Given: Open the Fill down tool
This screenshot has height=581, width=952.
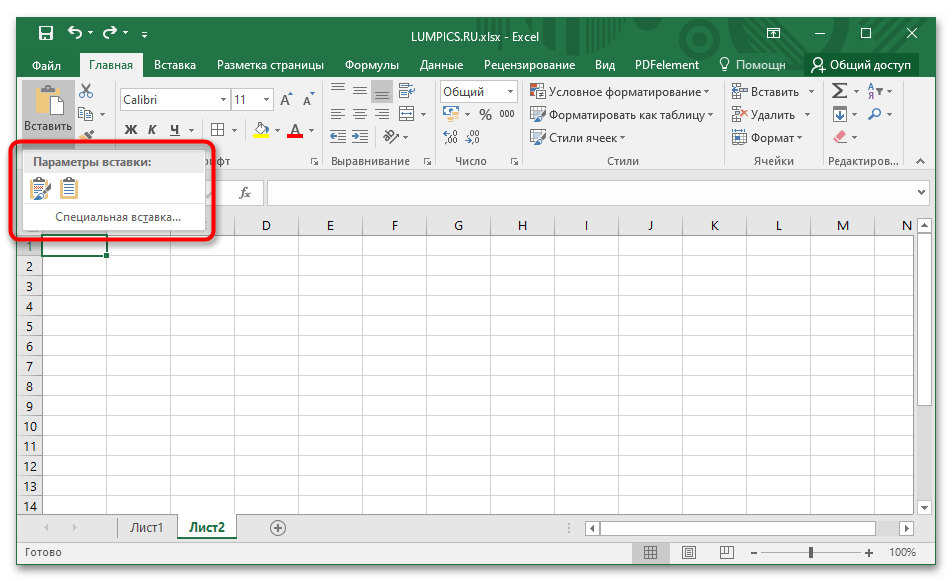Looking at the screenshot, I should tap(840, 114).
